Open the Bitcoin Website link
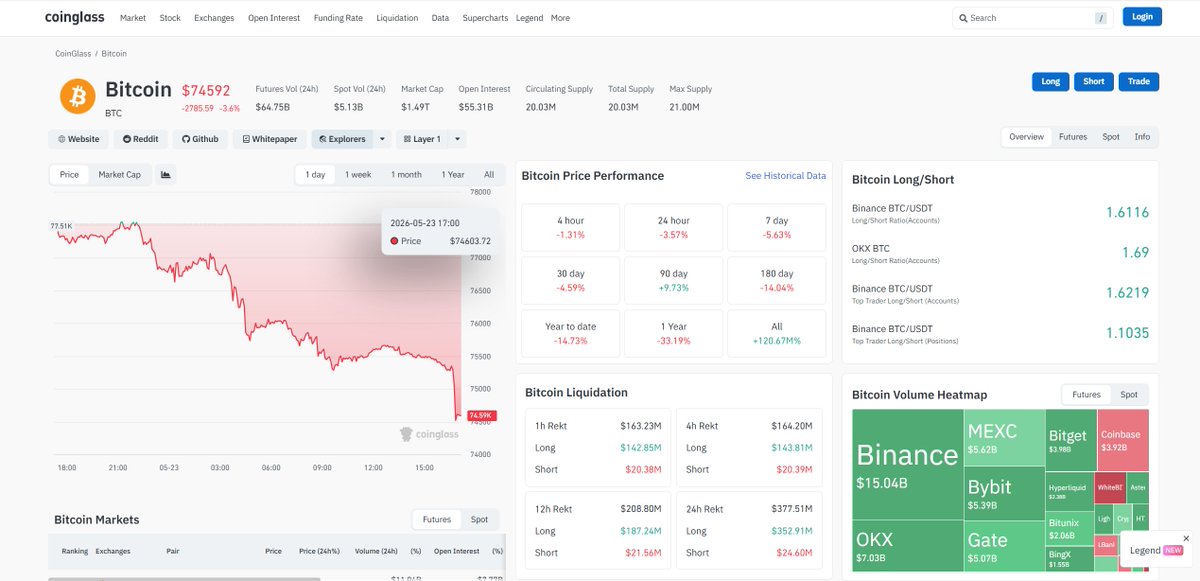This screenshot has width=1200, height=581. (x=79, y=139)
